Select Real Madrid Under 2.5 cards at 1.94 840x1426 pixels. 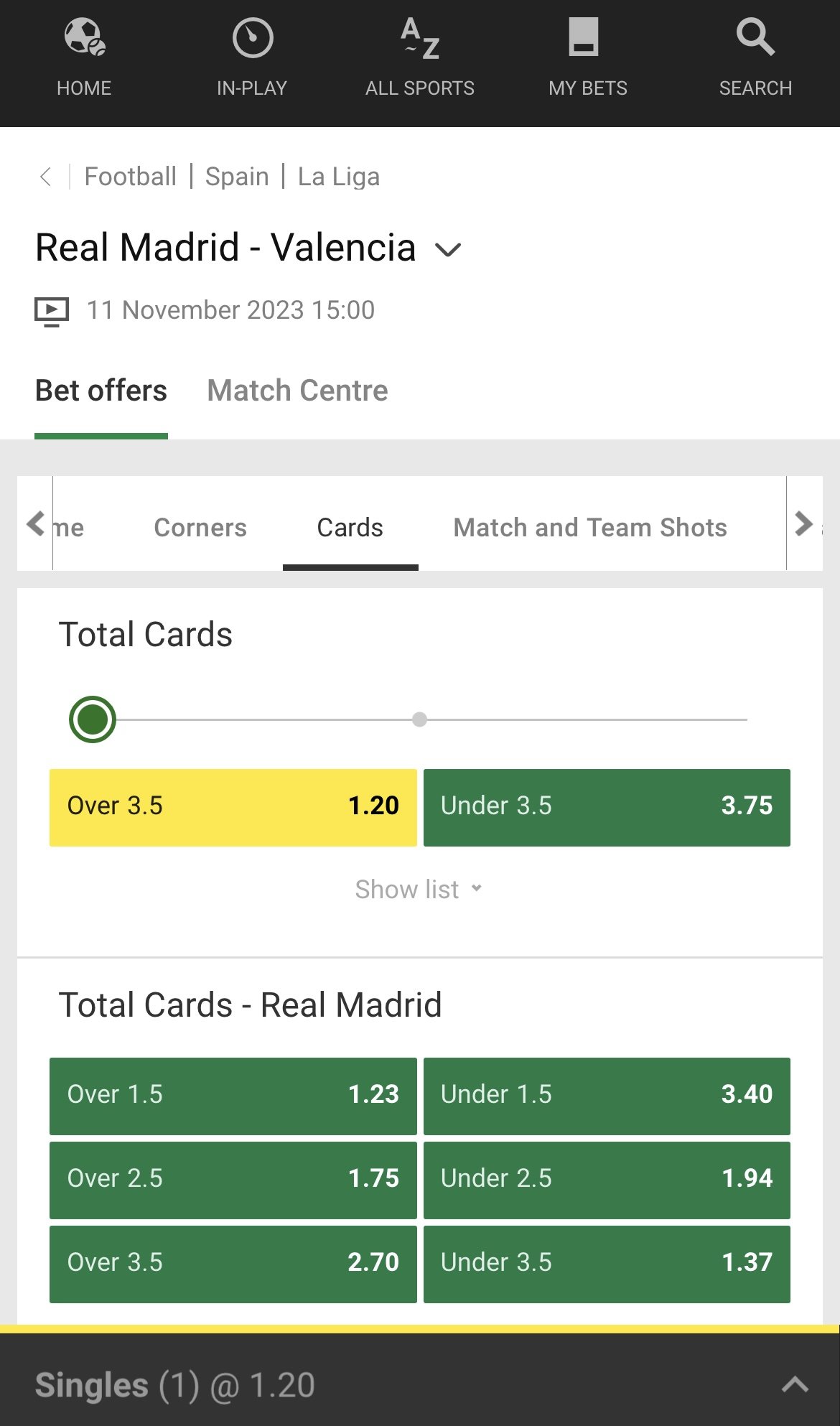point(607,1180)
